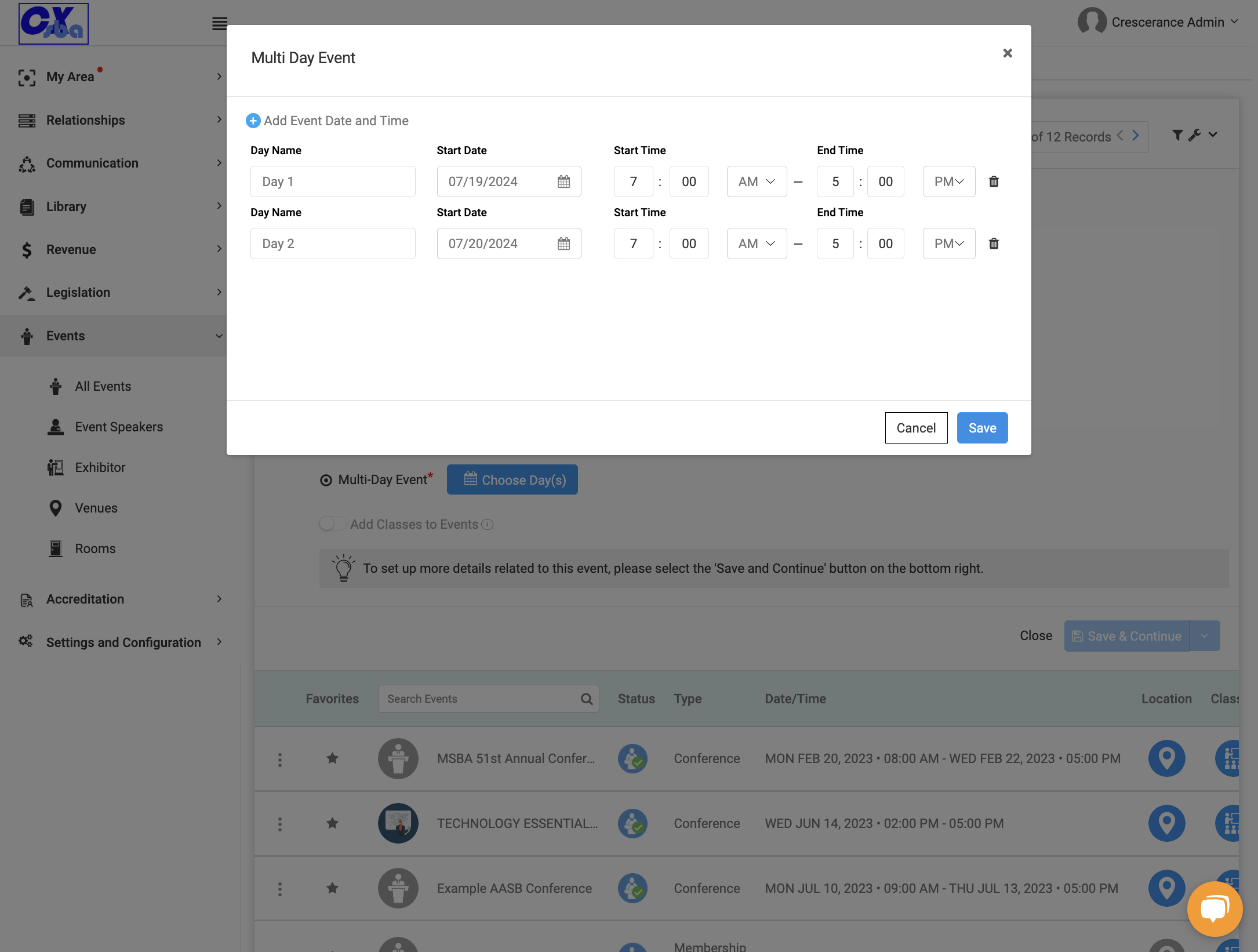Open calendar picker for Day 1 start date

click(x=563, y=182)
